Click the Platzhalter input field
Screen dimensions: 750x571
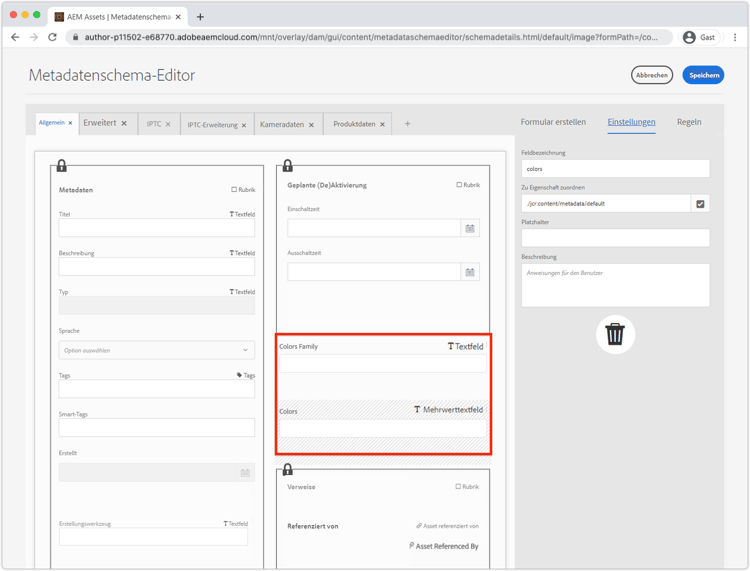(615, 238)
